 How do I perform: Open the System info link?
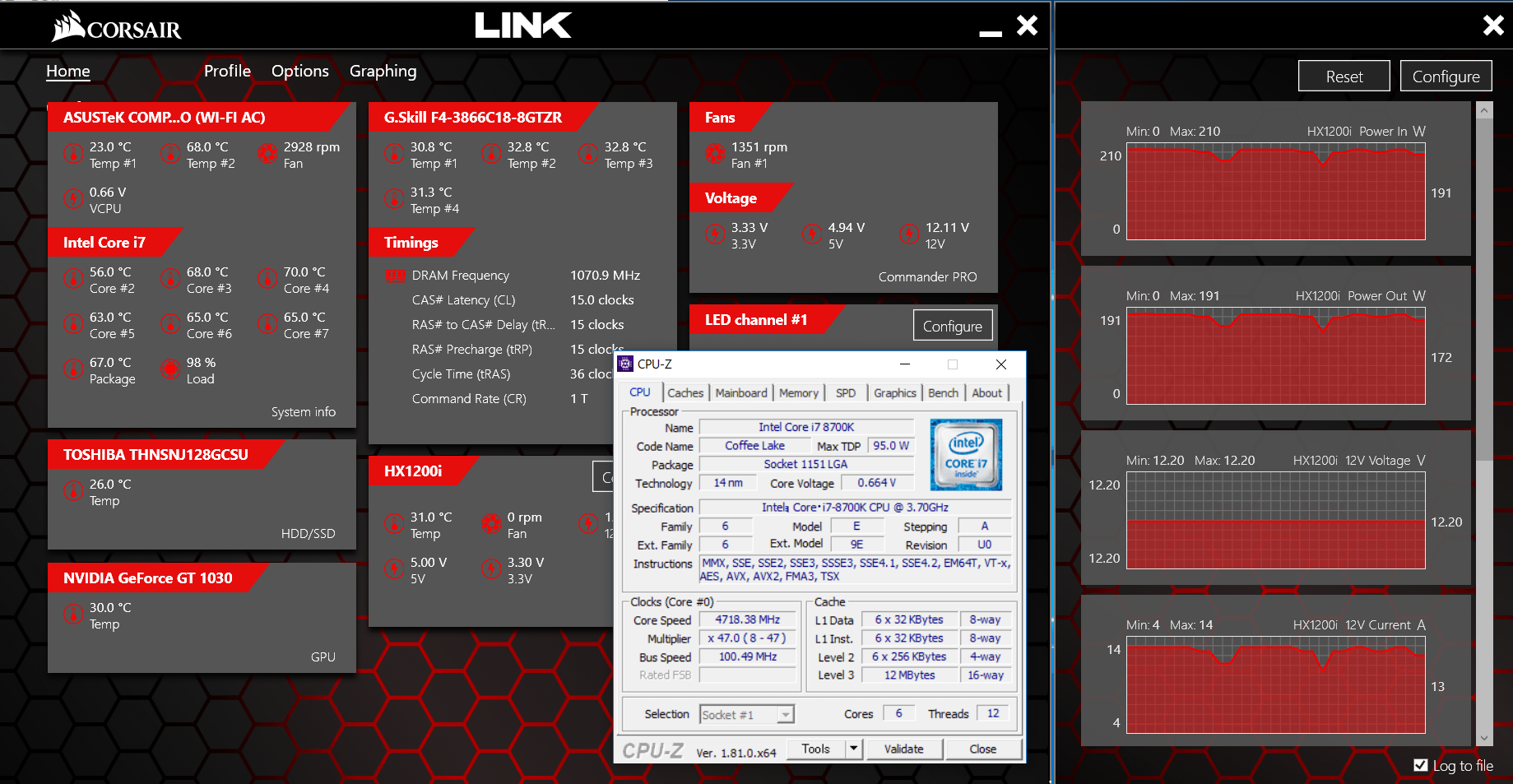coord(304,412)
